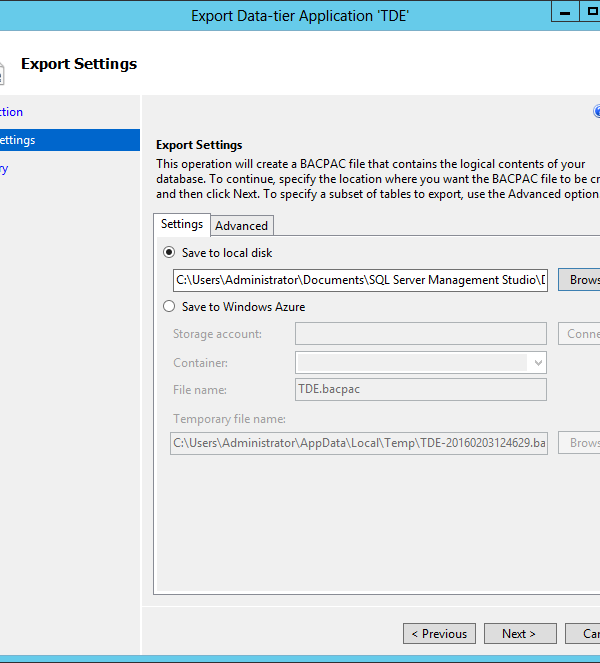
Task: Click the Export Settings section heading text
Action: click(199, 145)
